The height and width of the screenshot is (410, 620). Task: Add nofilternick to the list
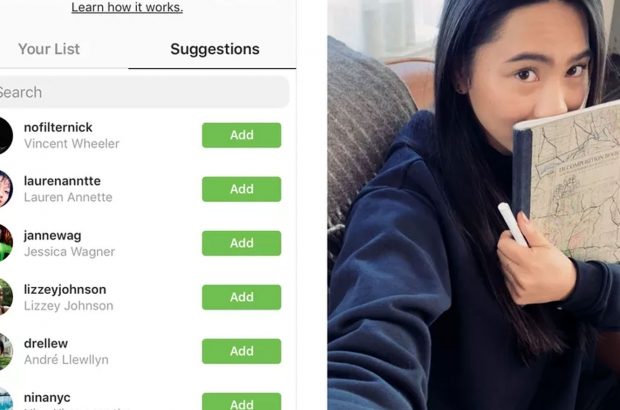click(x=242, y=135)
